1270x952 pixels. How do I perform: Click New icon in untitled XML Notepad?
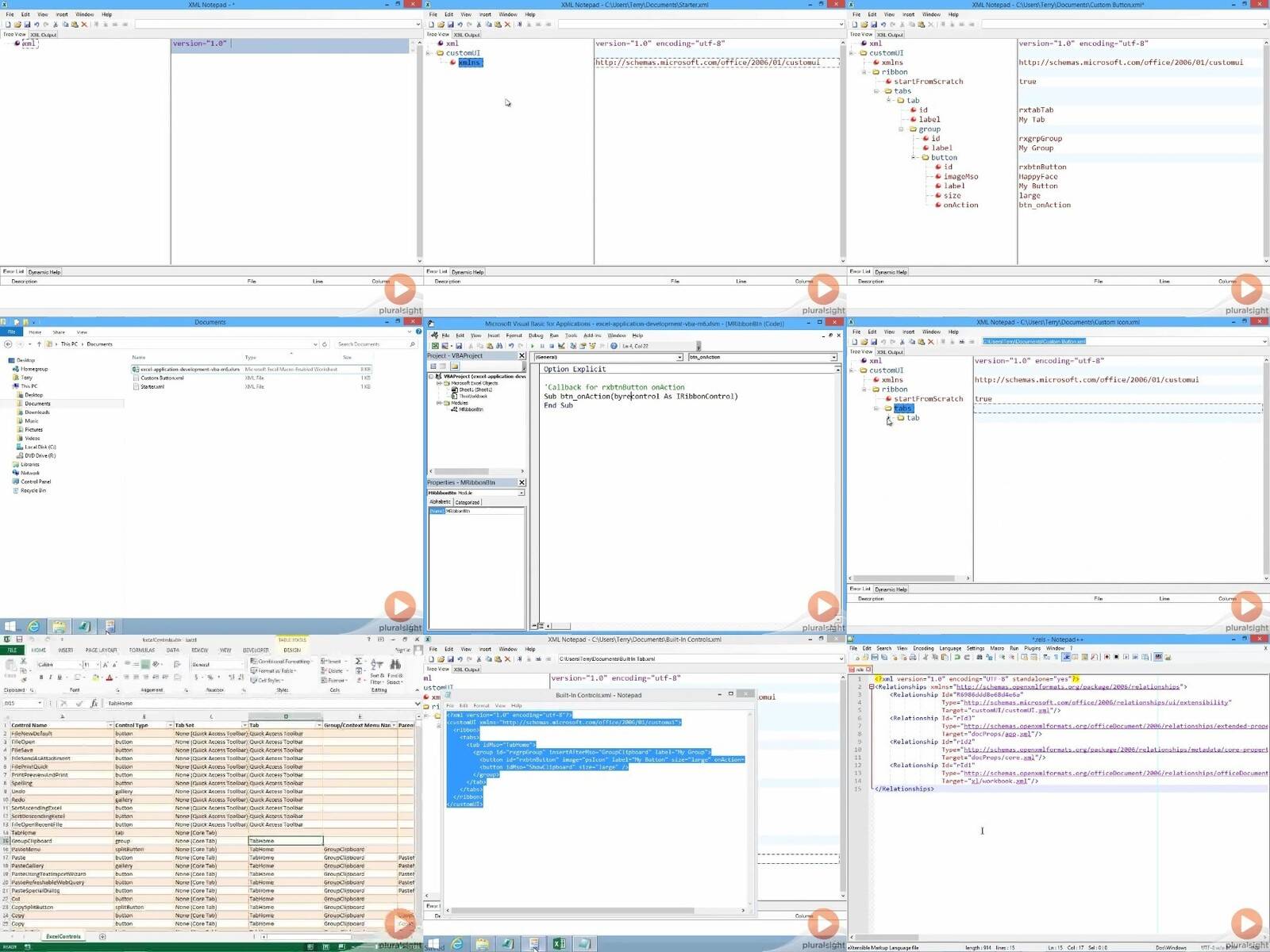(8, 25)
